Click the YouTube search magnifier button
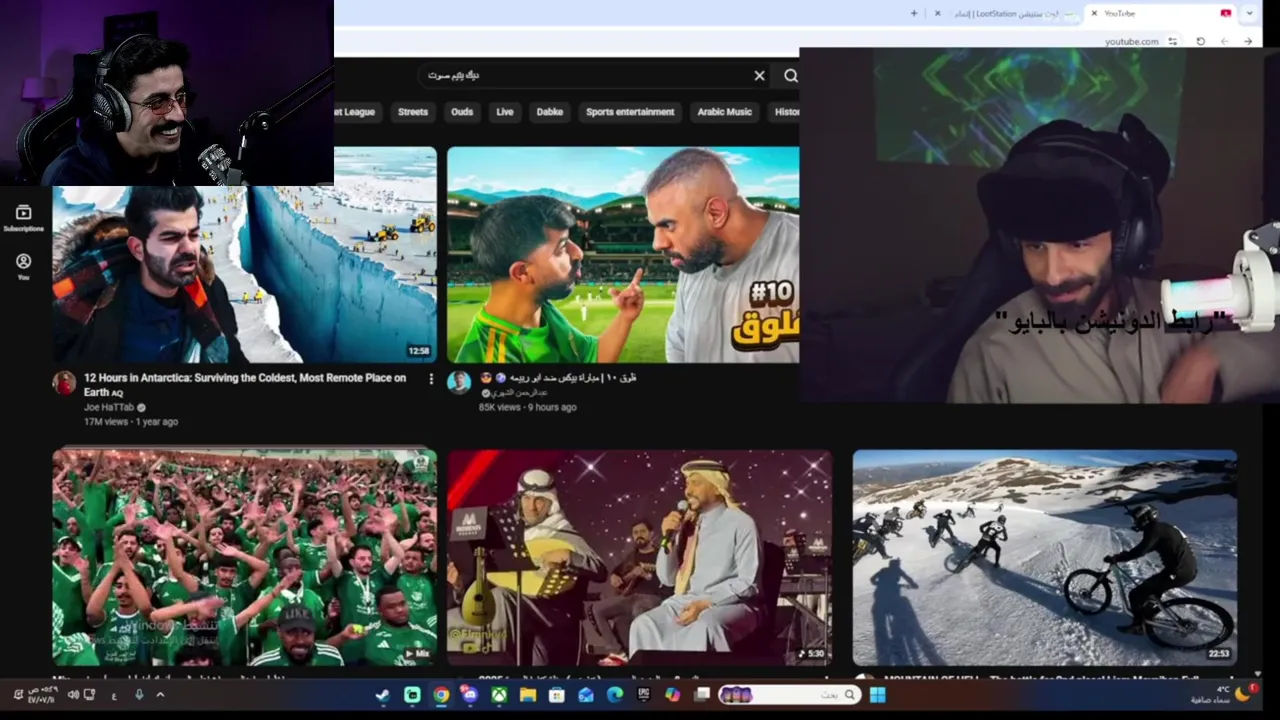This screenshot has height=720, width=1280. [790, 75]
